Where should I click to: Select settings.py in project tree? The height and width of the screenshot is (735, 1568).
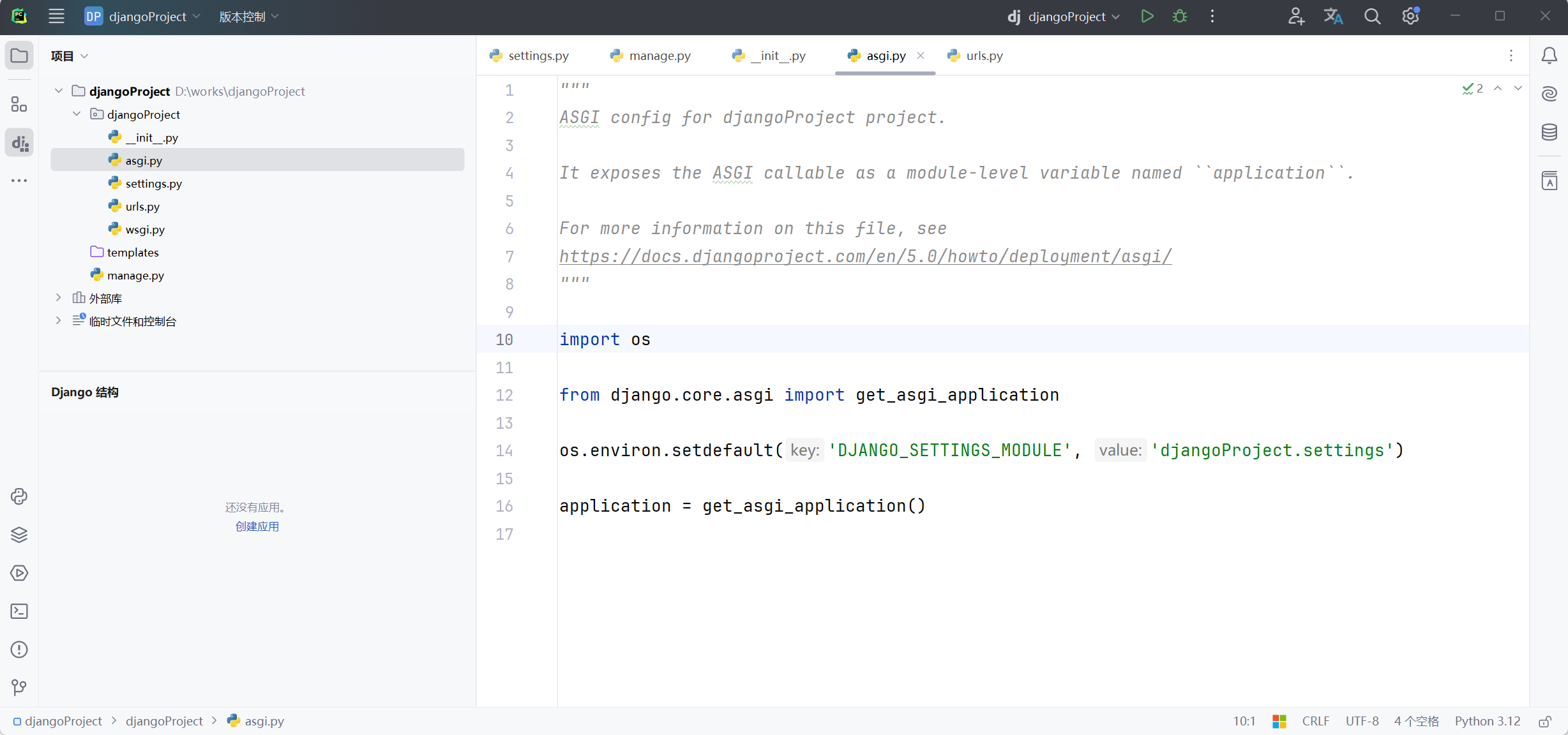[257, 183]
